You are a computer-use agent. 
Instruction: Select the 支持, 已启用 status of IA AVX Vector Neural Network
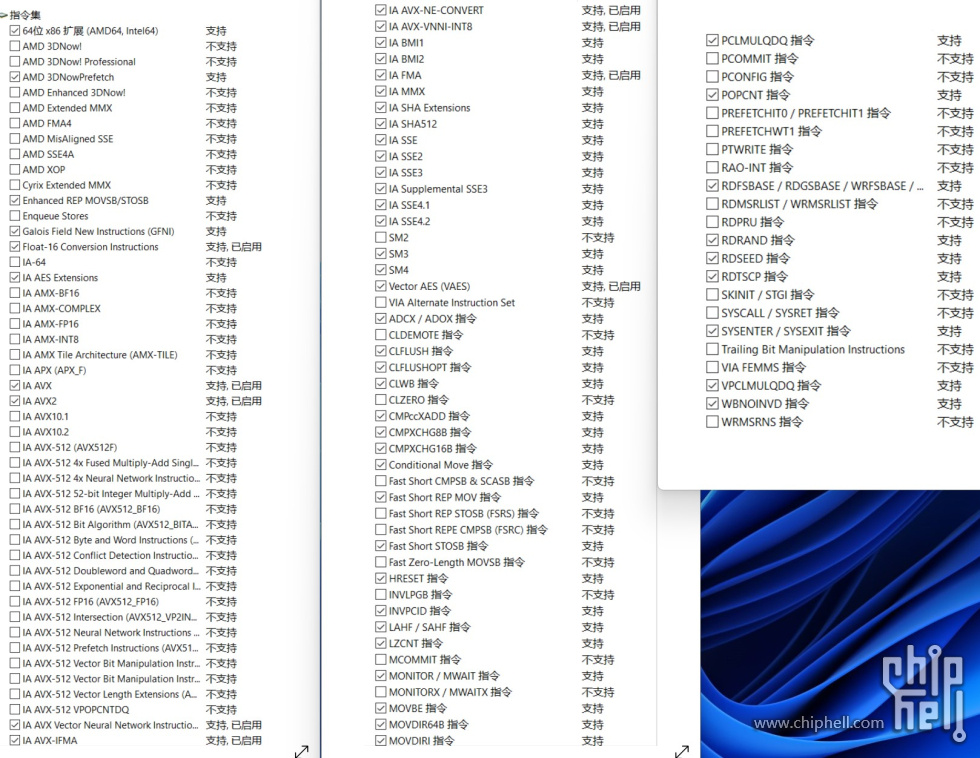(x=234, y=726)
